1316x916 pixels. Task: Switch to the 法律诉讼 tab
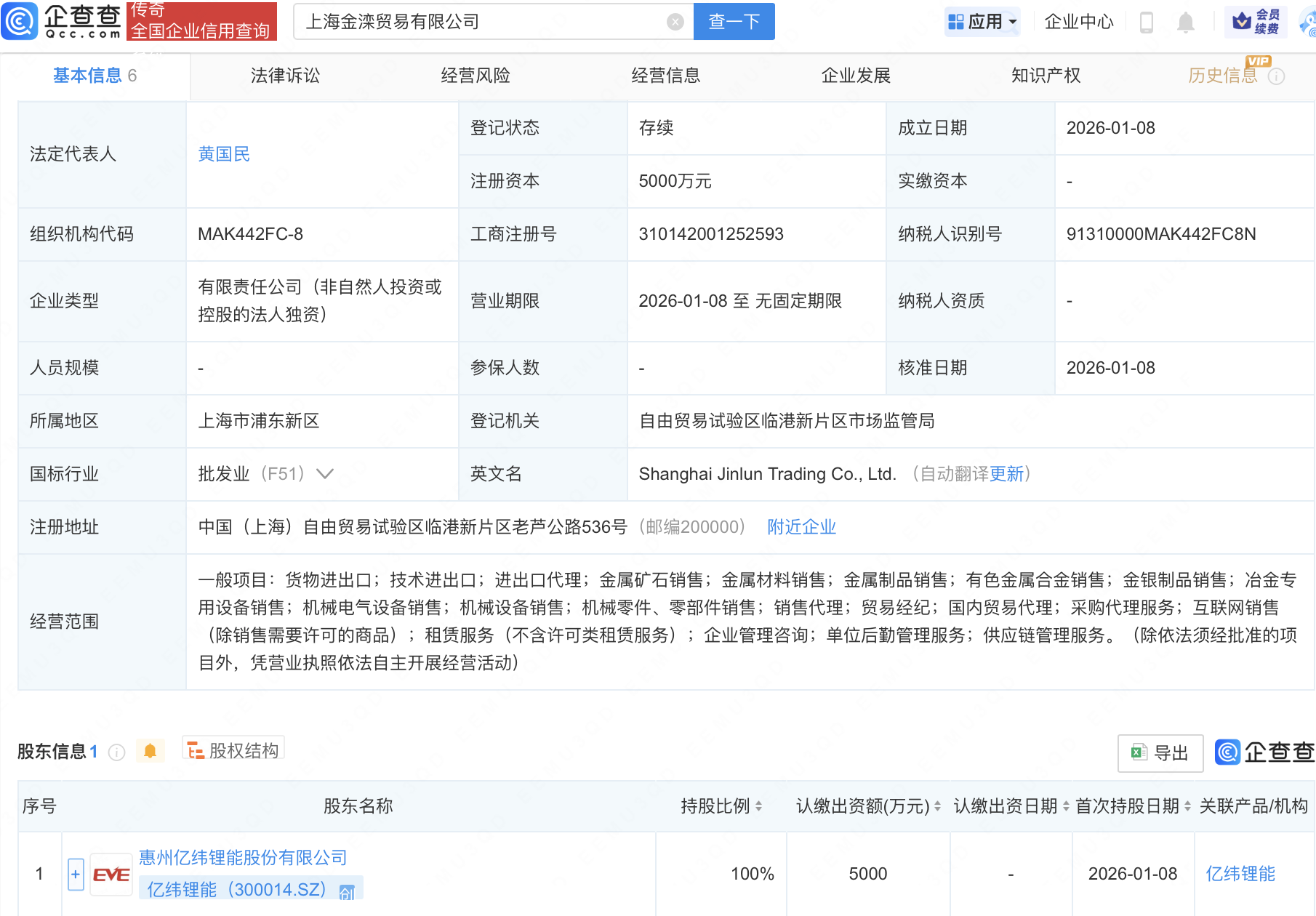285,76
